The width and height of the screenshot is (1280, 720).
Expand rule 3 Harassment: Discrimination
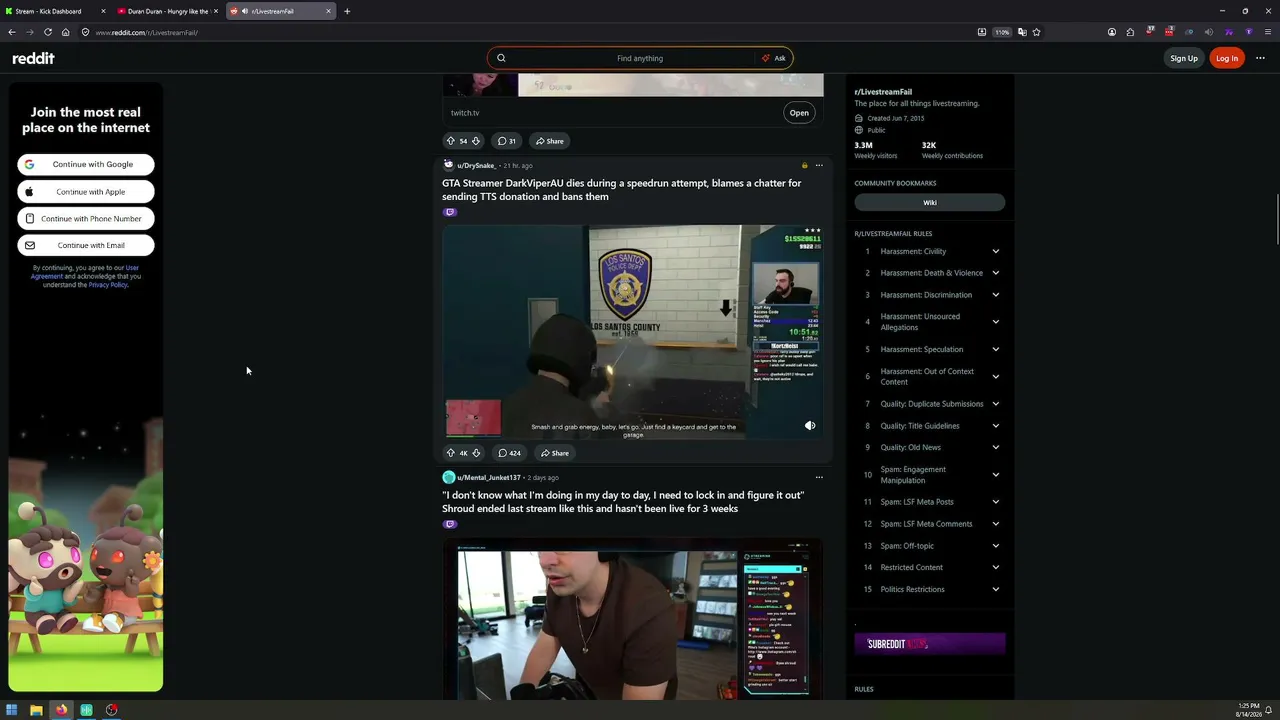[x=995, y=295]
